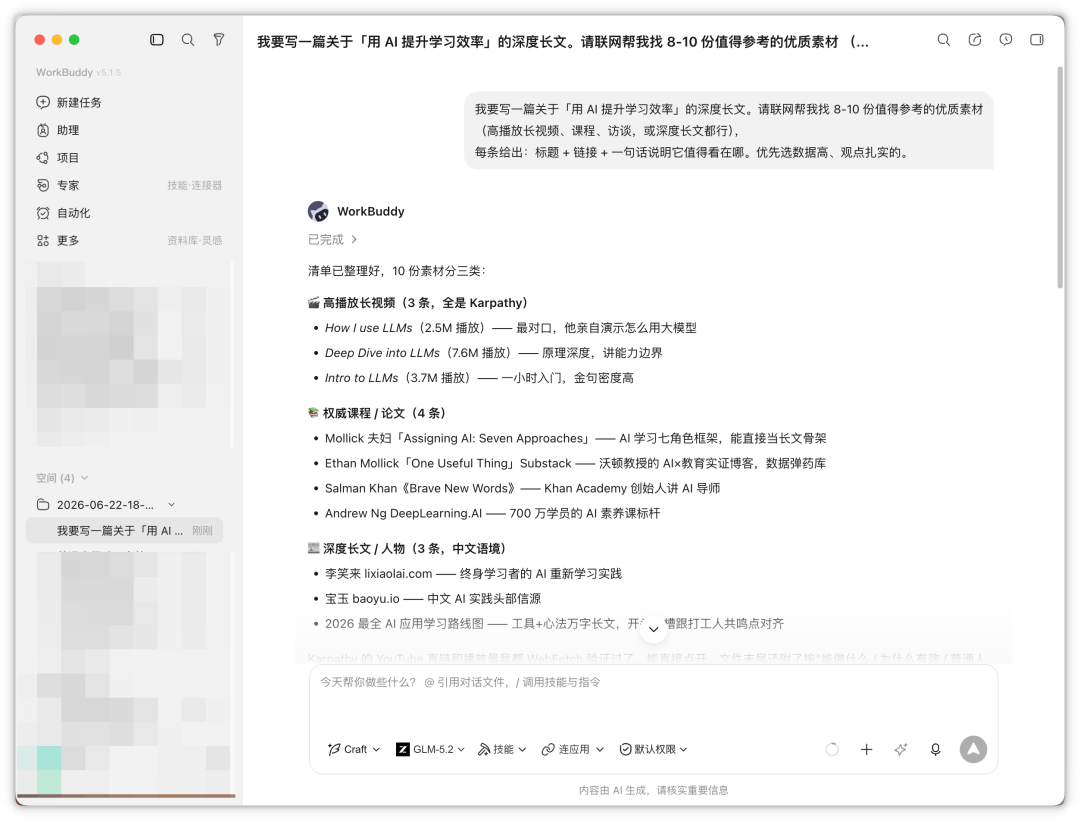Open the 默认权限 permissions dropdown
Screen dimensions: 1080x821
coord(653,749)
